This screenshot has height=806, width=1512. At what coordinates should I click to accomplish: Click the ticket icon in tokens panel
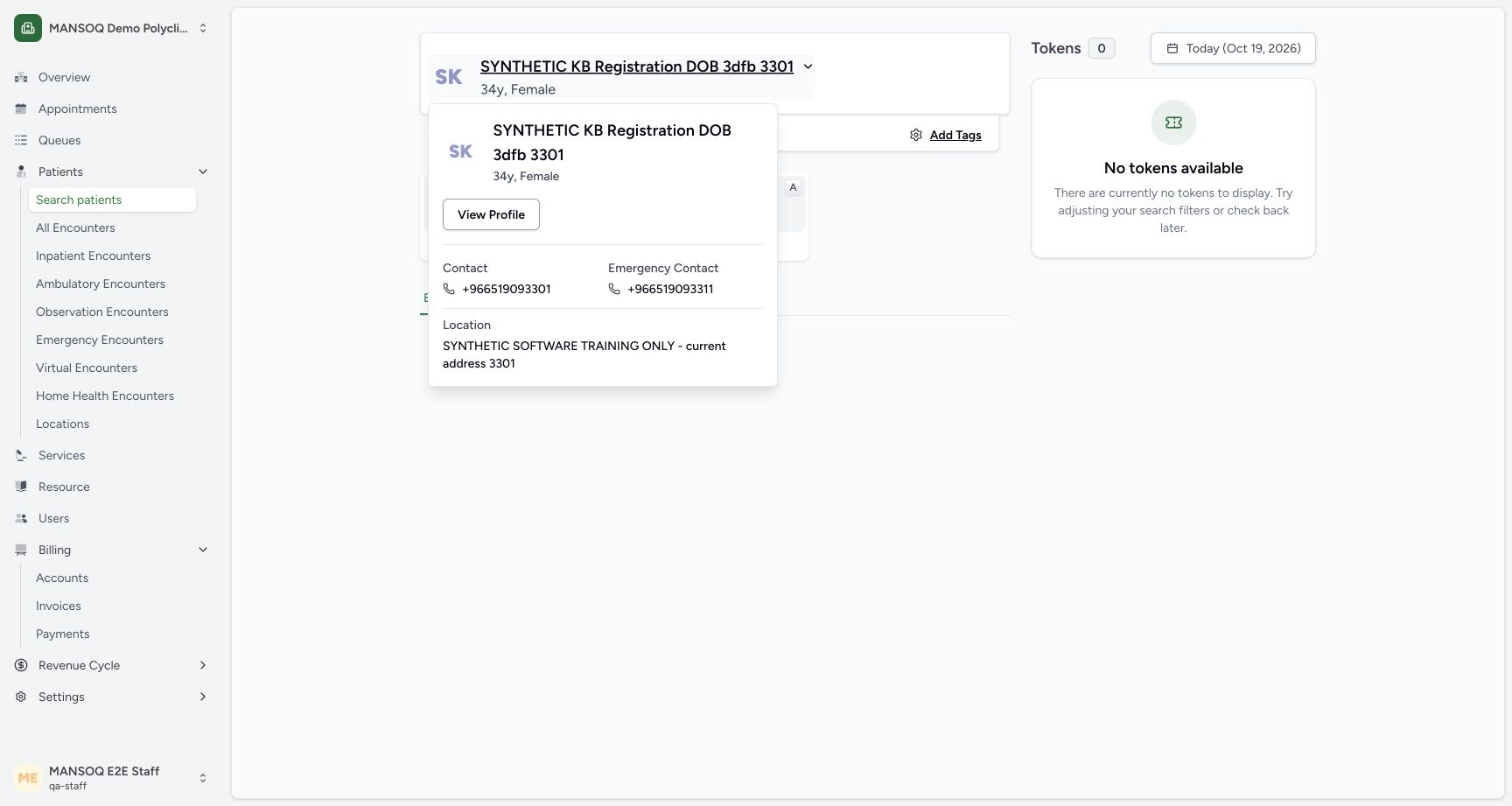[1173, 123]
